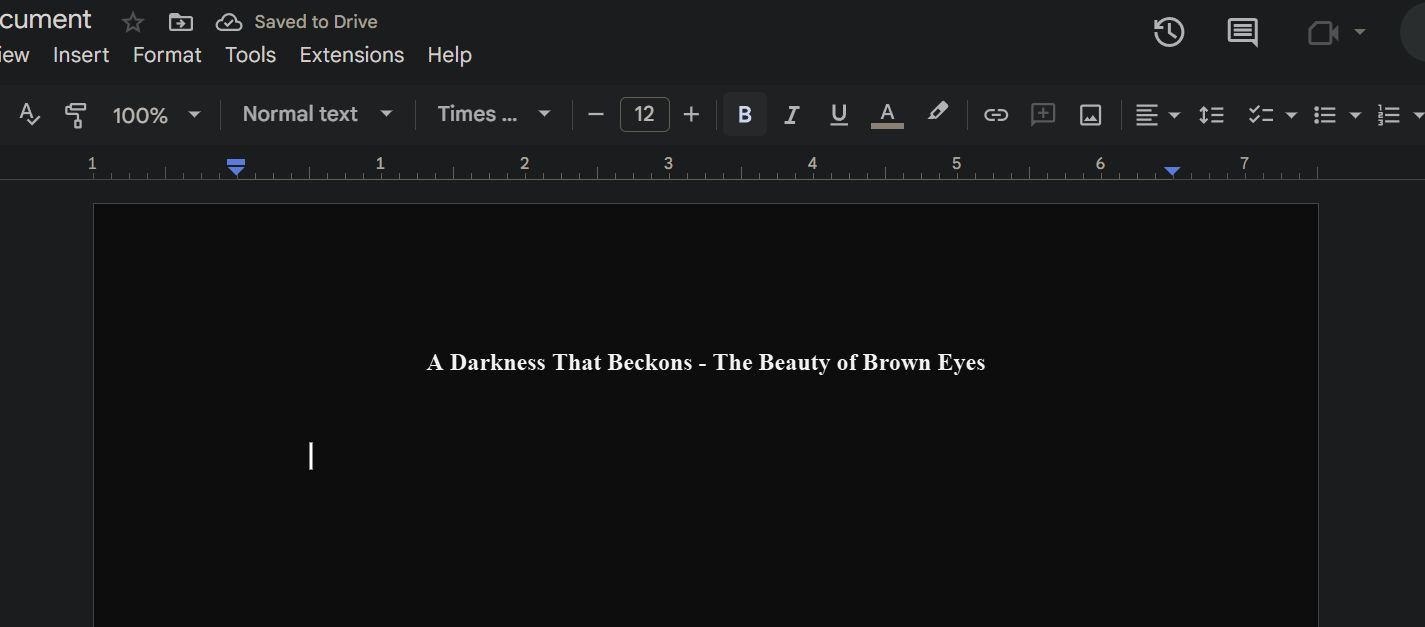This screenshot has width=1425, height=627.
Task: Open the zoom 100% dropdown
Action: pyautogui.click(x=156, y=115)
